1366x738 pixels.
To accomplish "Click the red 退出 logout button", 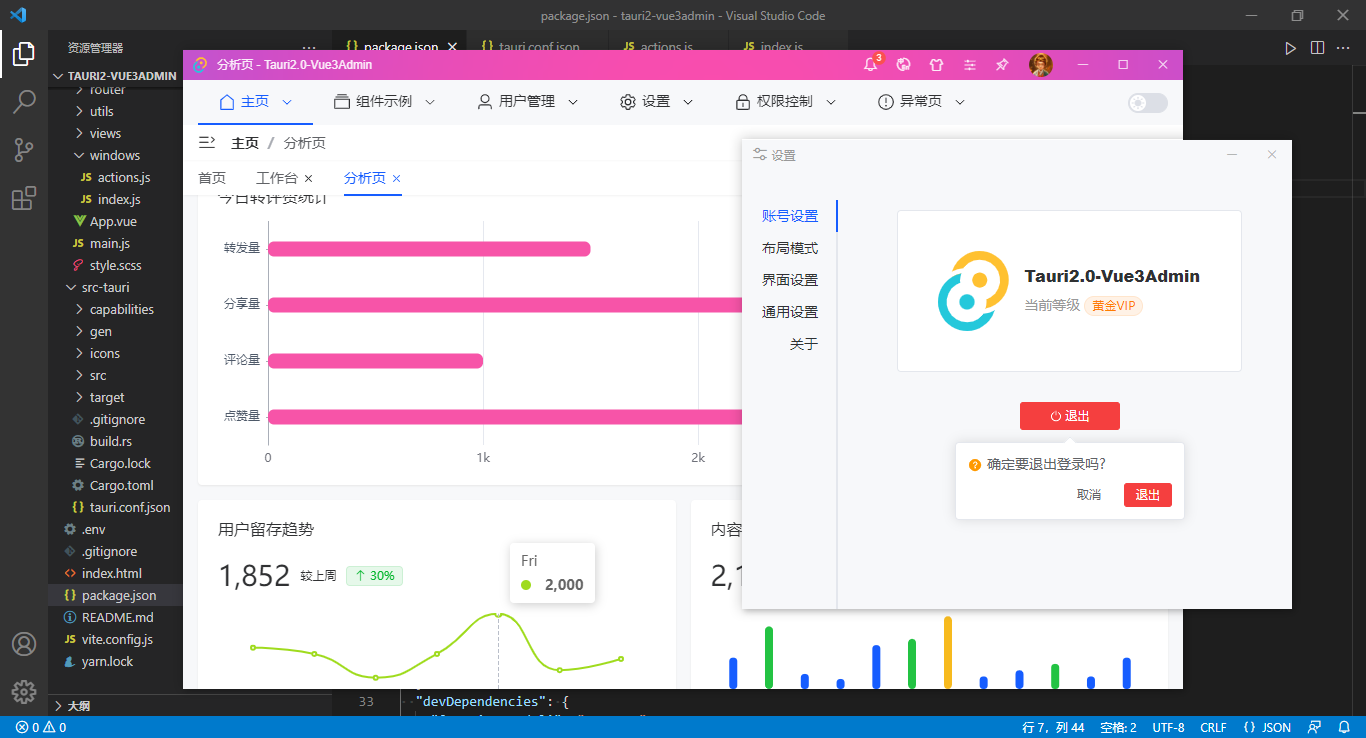I will (x=1070, y=416).
